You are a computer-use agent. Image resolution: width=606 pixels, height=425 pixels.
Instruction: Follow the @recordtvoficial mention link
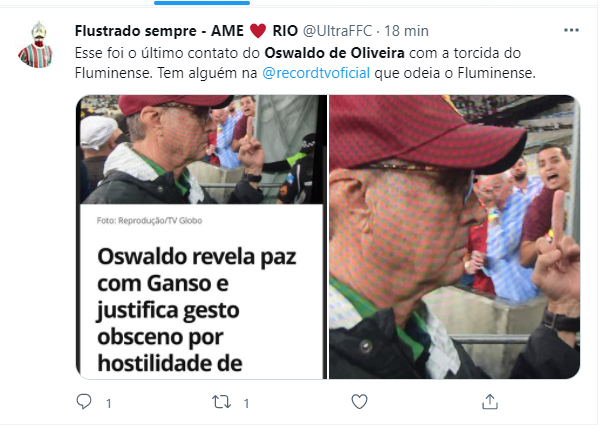pyautogui.click(x=316, y=73)
